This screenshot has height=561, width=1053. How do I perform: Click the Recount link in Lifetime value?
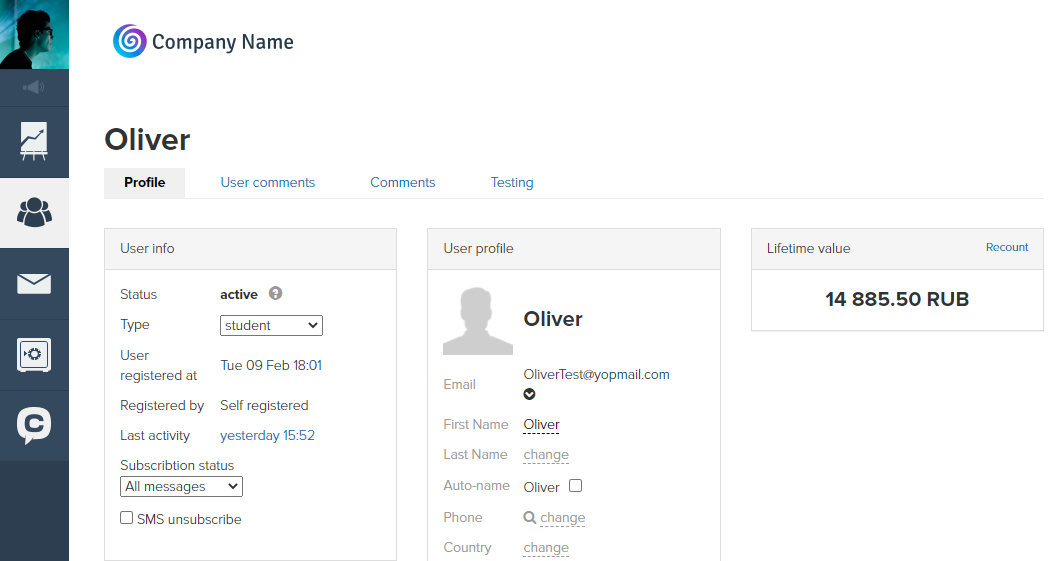point(1006,247)
